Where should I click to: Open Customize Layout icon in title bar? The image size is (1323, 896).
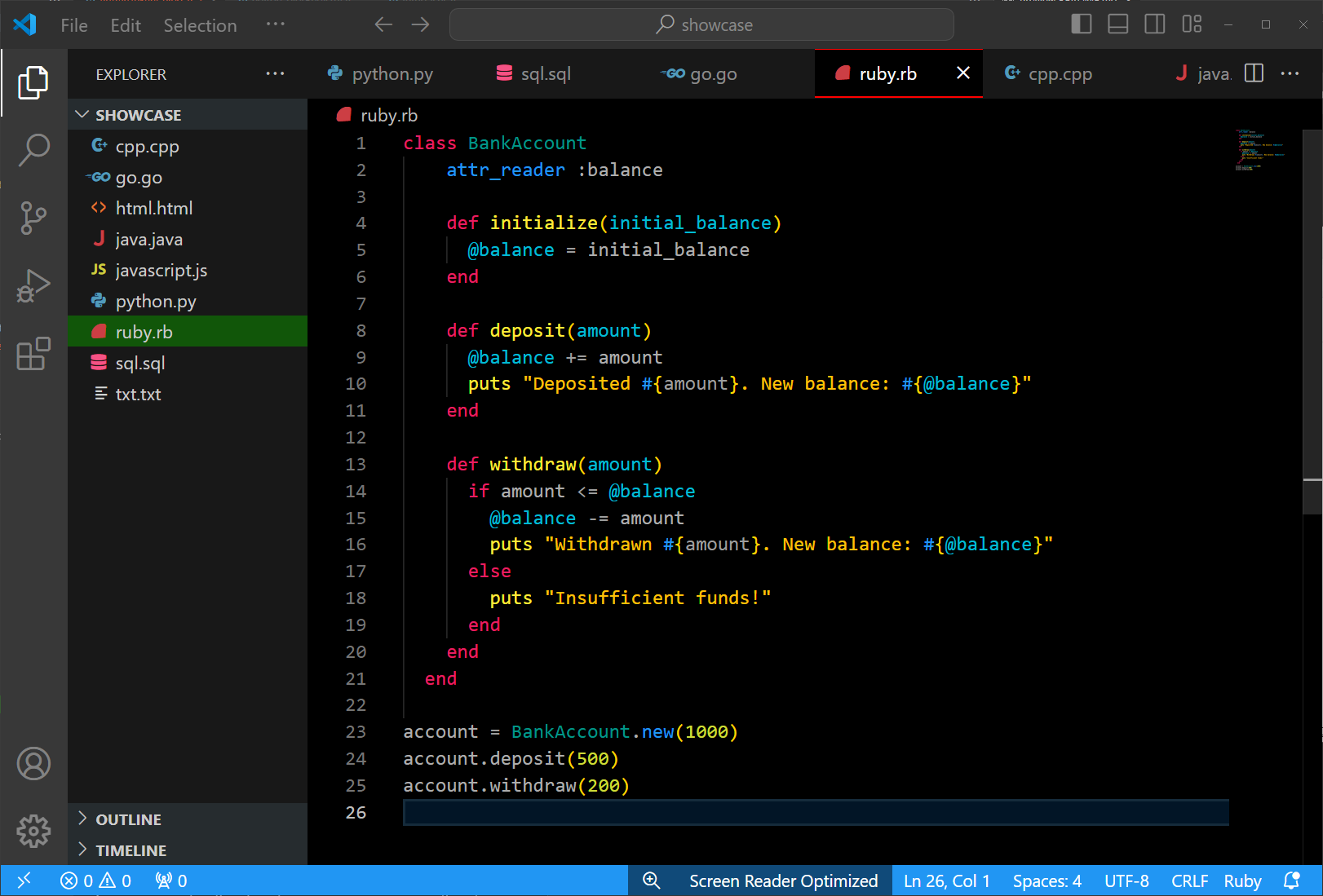[1192, 24]
